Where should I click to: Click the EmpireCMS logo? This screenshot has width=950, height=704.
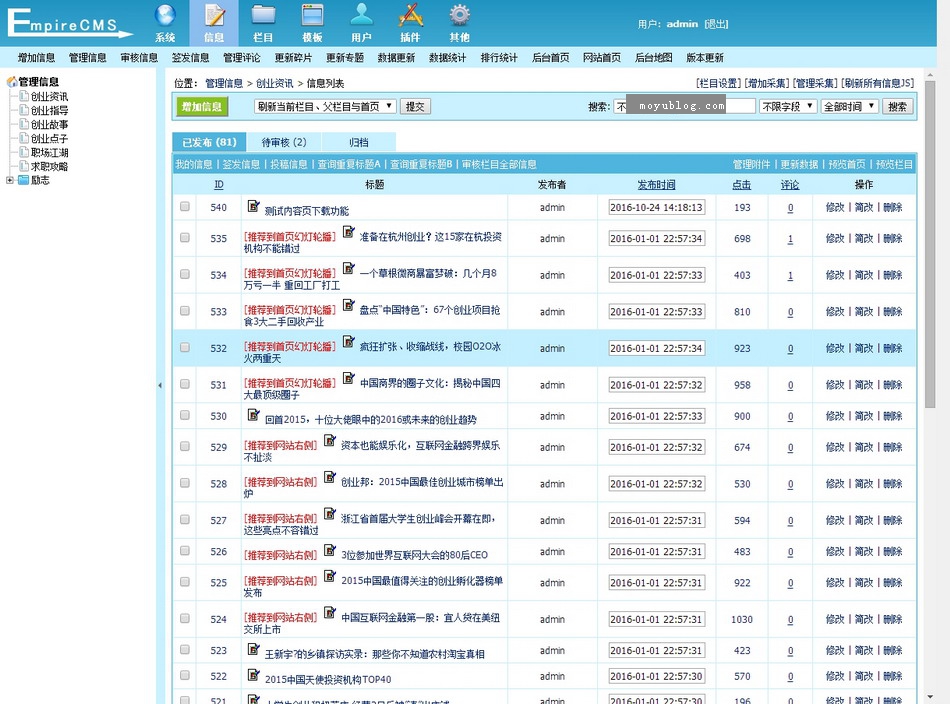(x=68, y=23)
